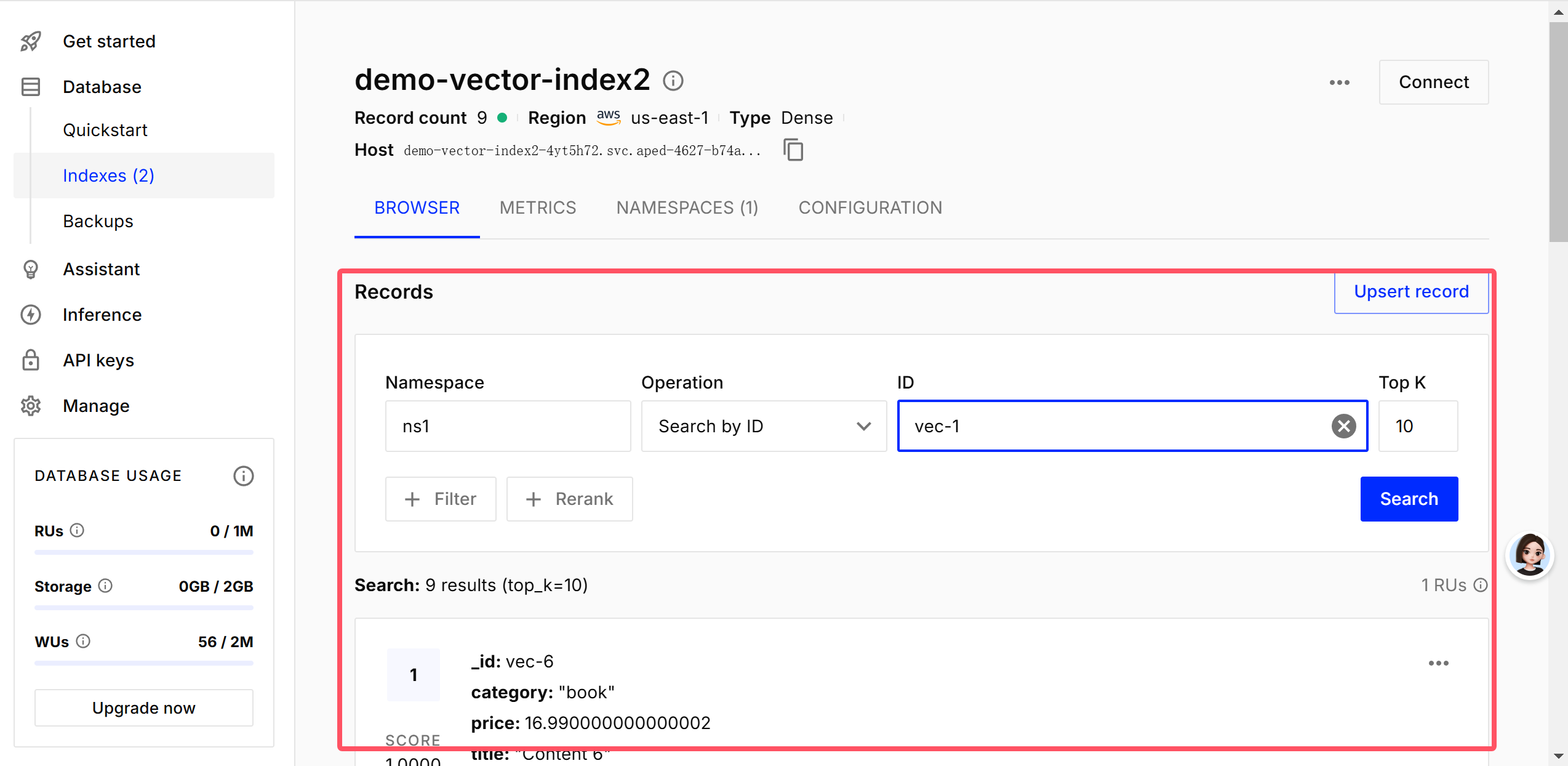Open the three-dot menu next to Connect
Image resolution: width=1568 pixels, height=766 pixels.
tap(1339, 83)
